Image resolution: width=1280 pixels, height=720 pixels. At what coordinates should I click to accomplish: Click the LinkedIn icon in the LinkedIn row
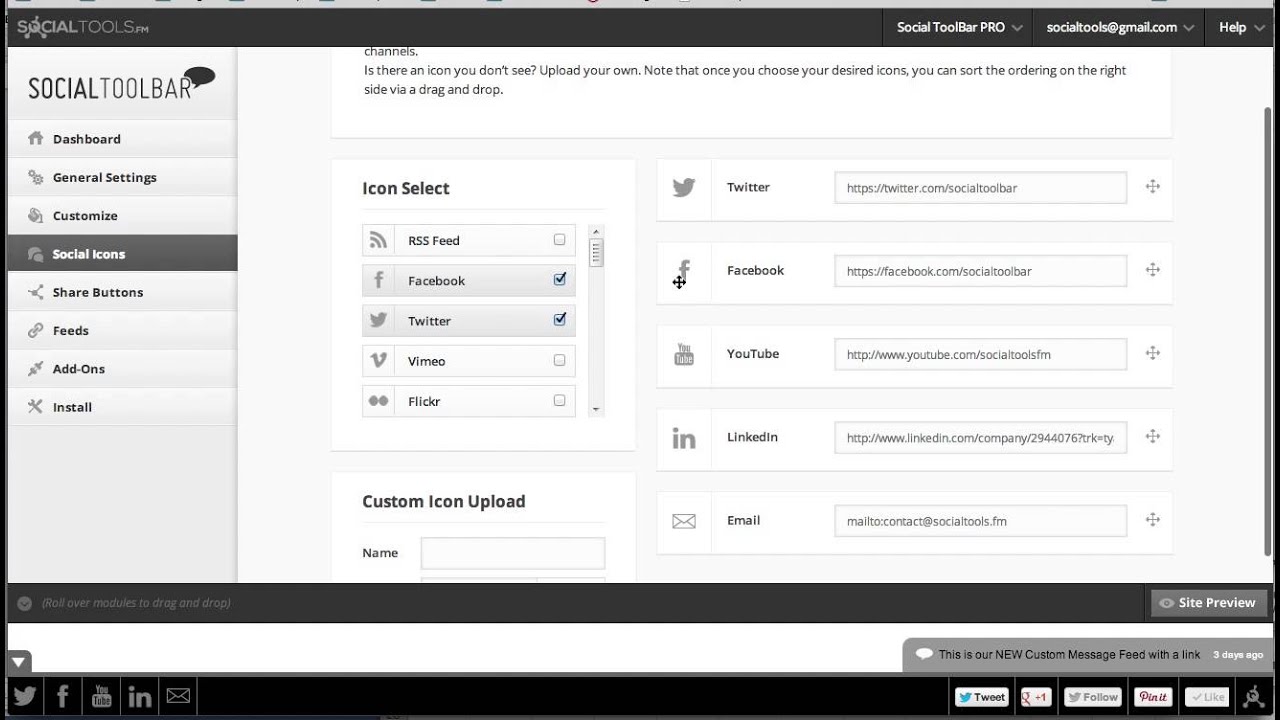click(684, 437)
